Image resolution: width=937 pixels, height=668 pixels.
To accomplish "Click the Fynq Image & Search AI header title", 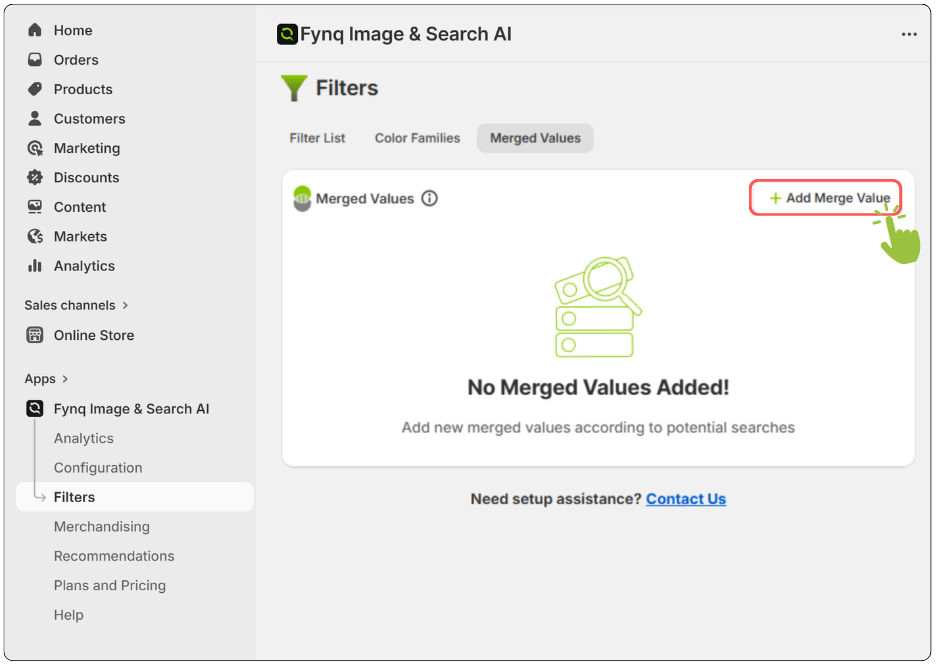I will coord(405,34).
